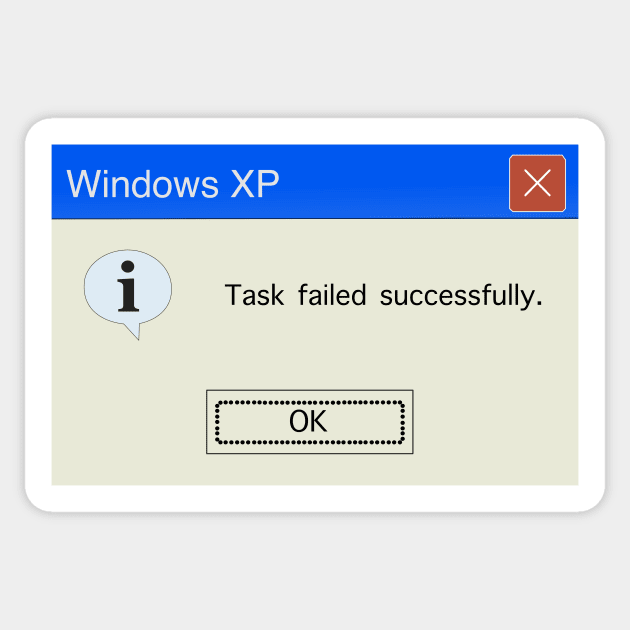The image size is (630, 630).
Task: Click the OK button's solid outer border
Action: coord(309,390)
